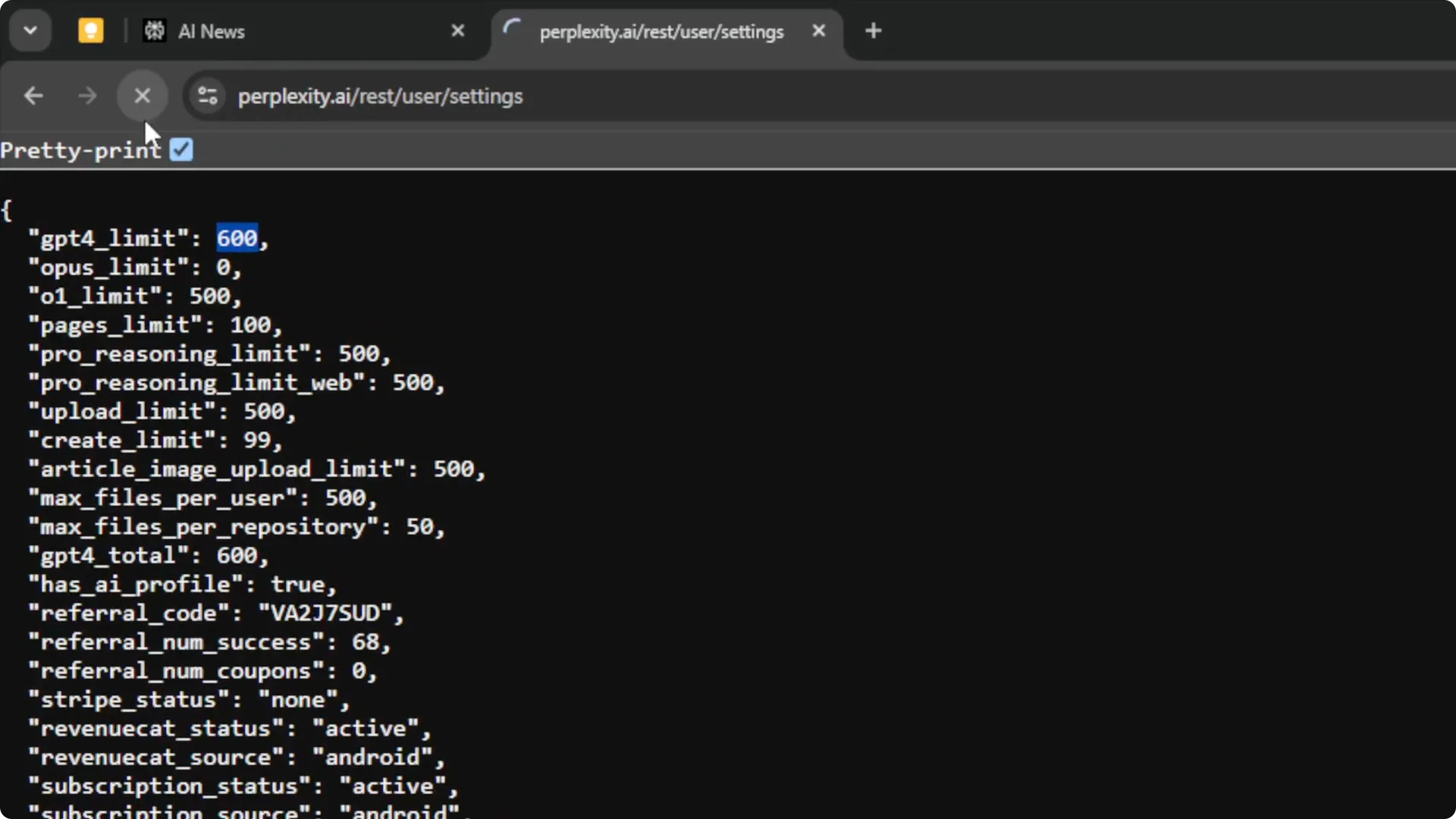Click the forward navigation arrow
Screen dimensions: 1456x819
coord(86,96)
